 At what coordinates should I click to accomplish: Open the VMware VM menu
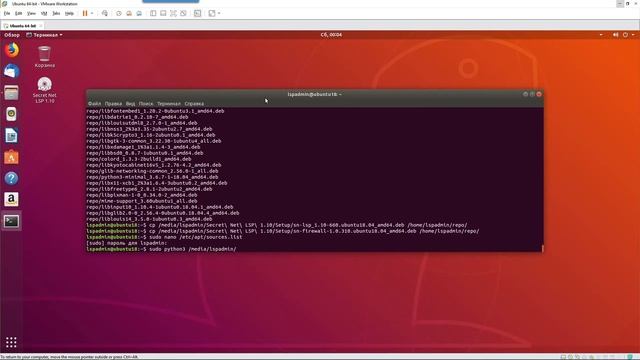pos(44,13)
